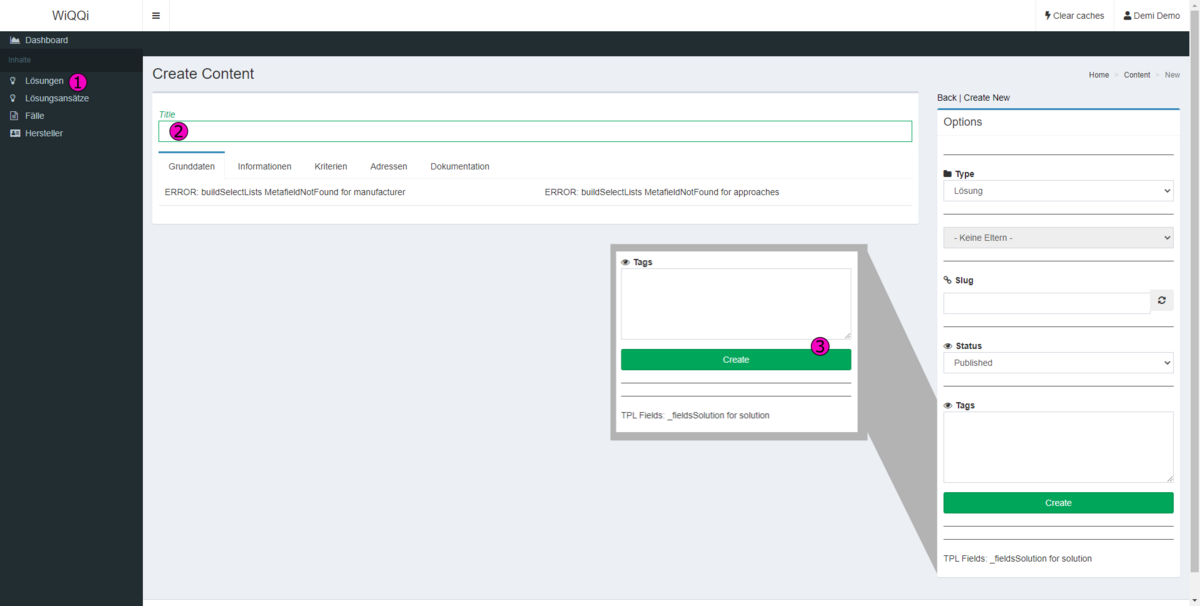1200x606 pixels.
Task: Click the regenerate slug refresh icon
Action: [1162, 301]
